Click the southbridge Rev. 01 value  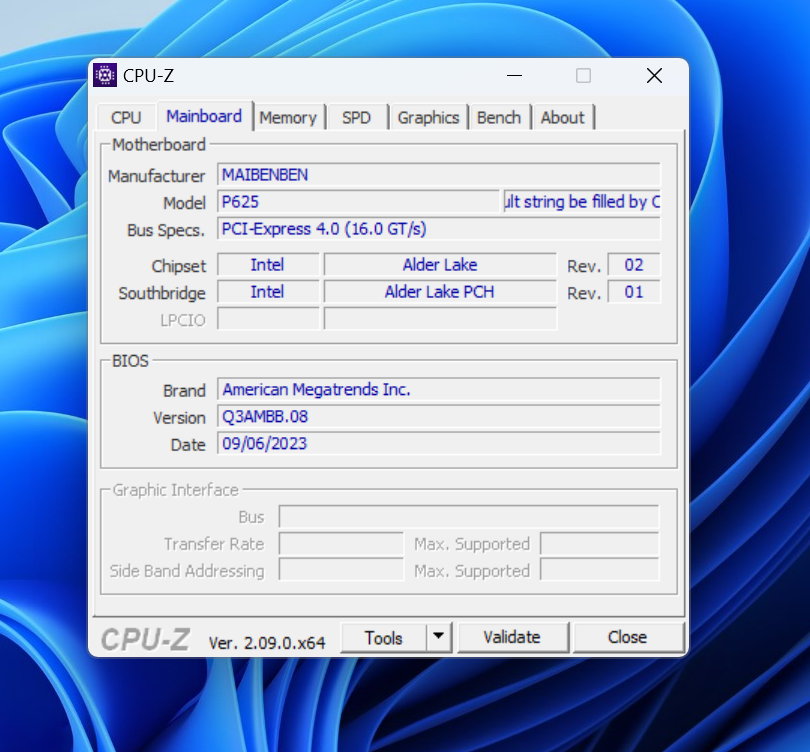[634, 292]
